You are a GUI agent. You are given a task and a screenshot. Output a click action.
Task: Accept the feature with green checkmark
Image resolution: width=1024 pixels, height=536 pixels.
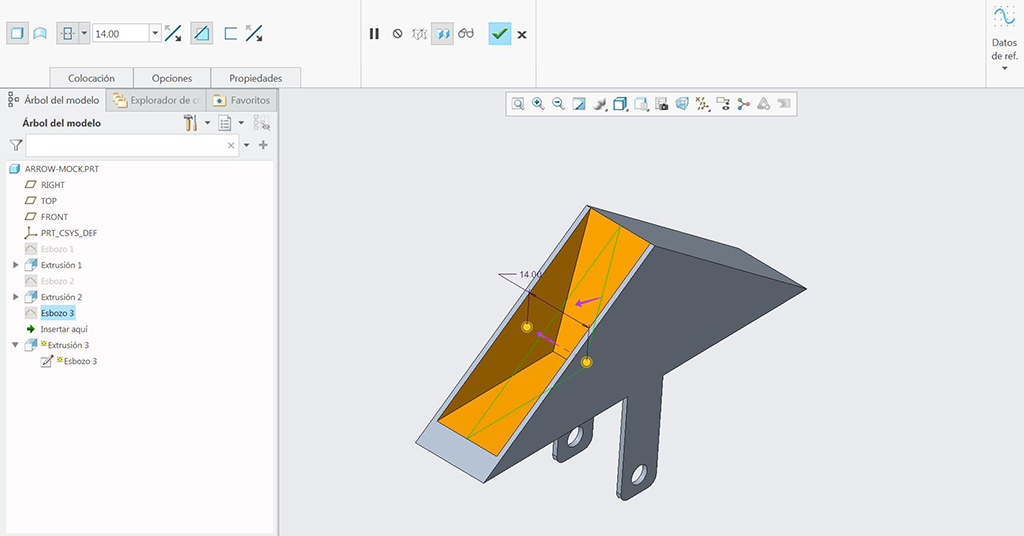tap(500, 33)
